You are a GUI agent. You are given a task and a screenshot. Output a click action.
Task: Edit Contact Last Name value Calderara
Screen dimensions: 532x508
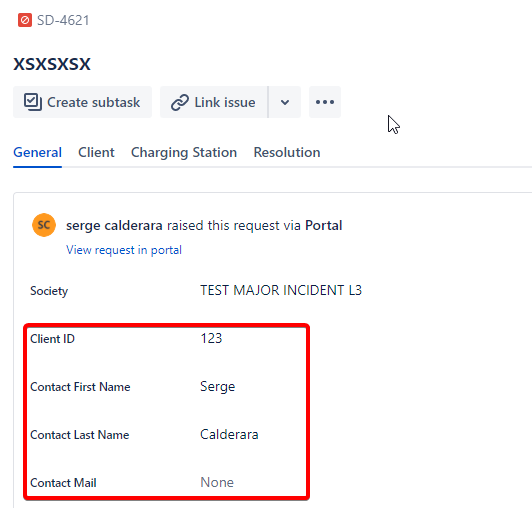point(229,434)
